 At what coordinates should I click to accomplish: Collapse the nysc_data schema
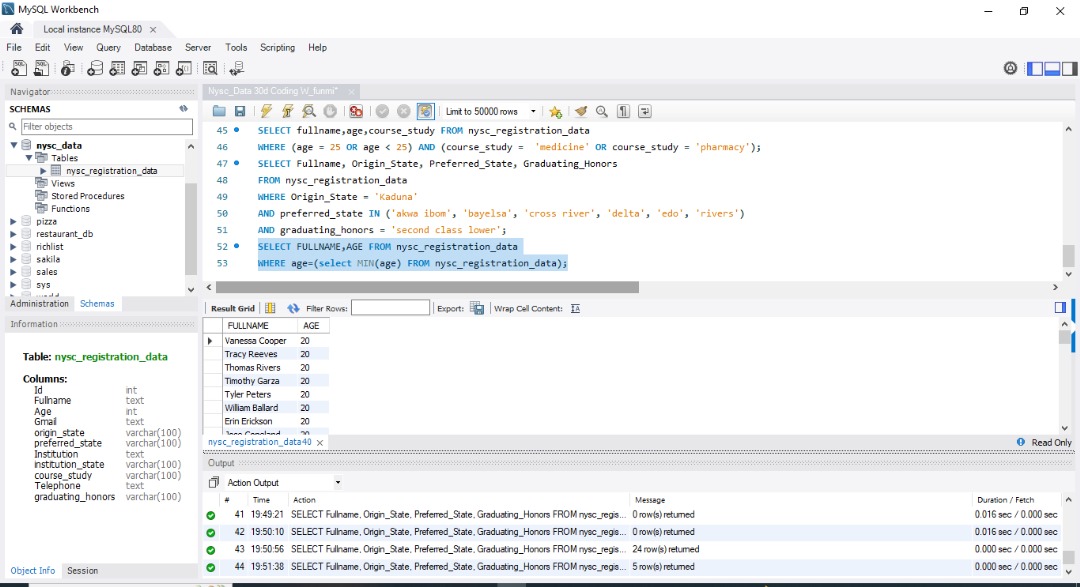pos(14,145)
